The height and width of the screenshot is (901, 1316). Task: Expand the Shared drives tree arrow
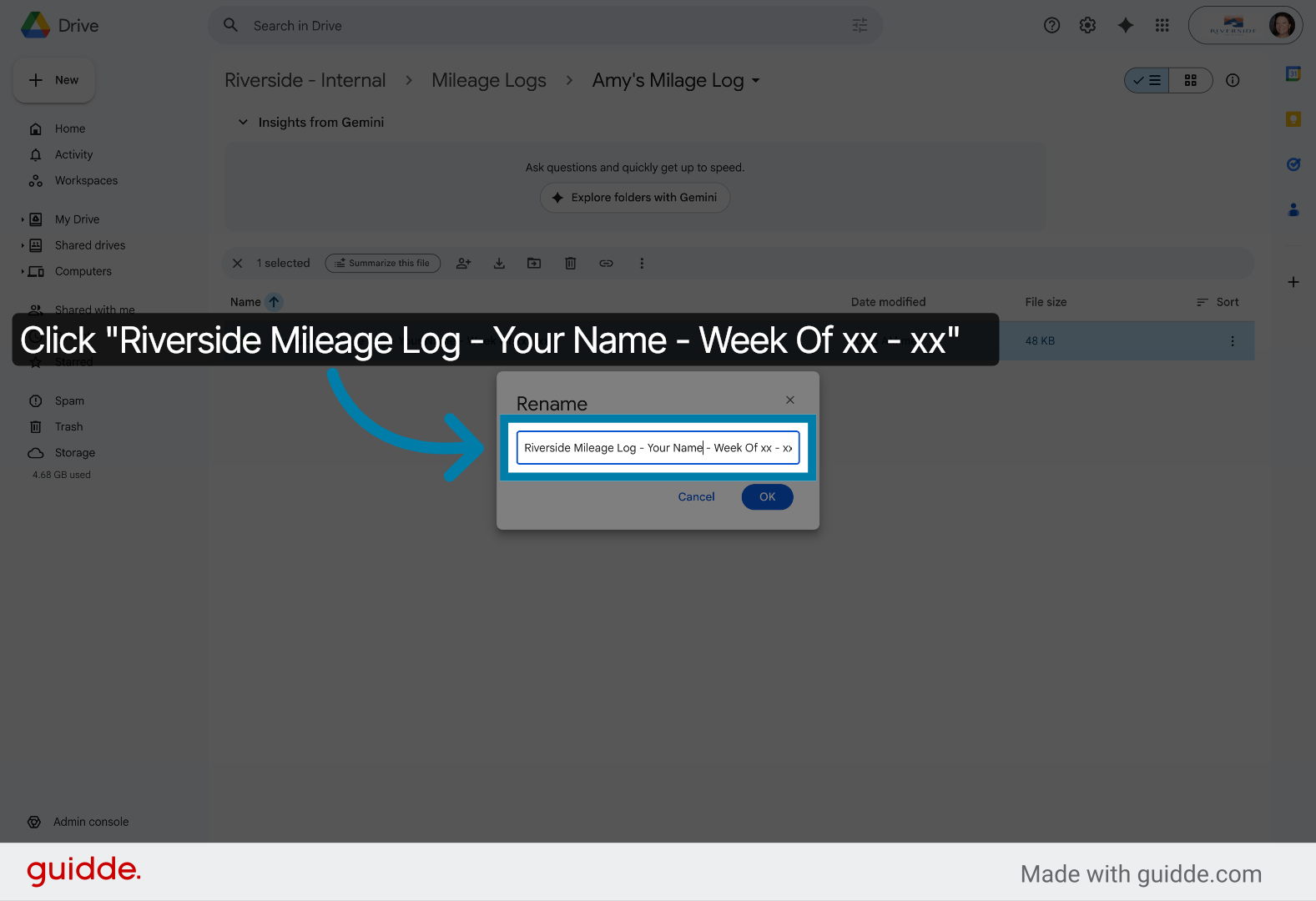click(x=23, y=245)
